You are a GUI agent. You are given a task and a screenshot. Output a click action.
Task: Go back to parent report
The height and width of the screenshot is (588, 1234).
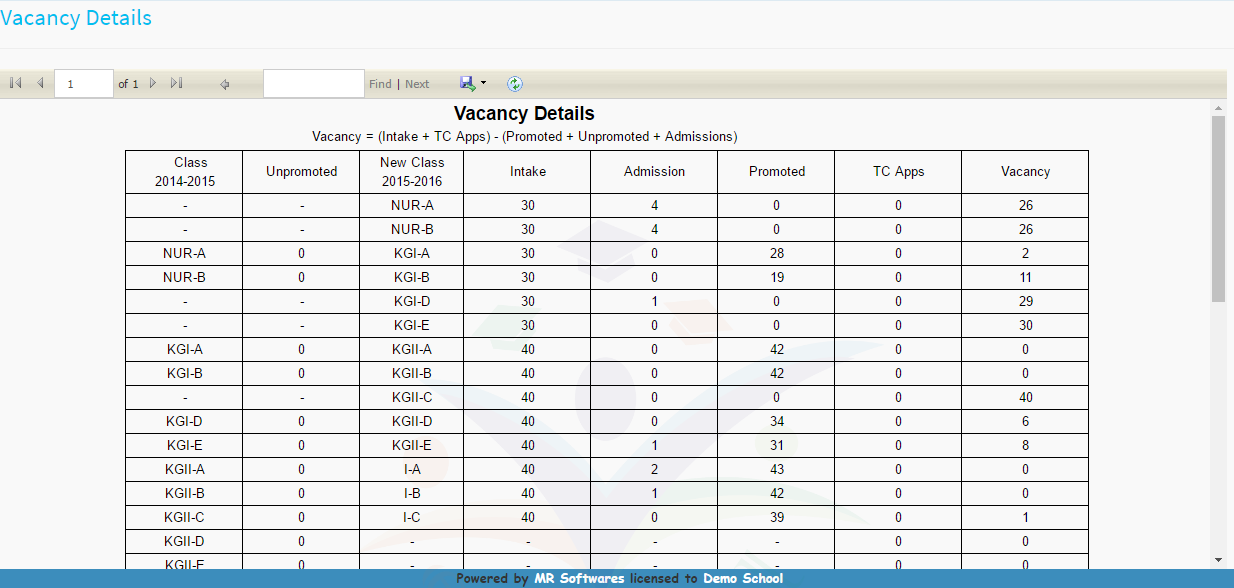tap(225, 84)
